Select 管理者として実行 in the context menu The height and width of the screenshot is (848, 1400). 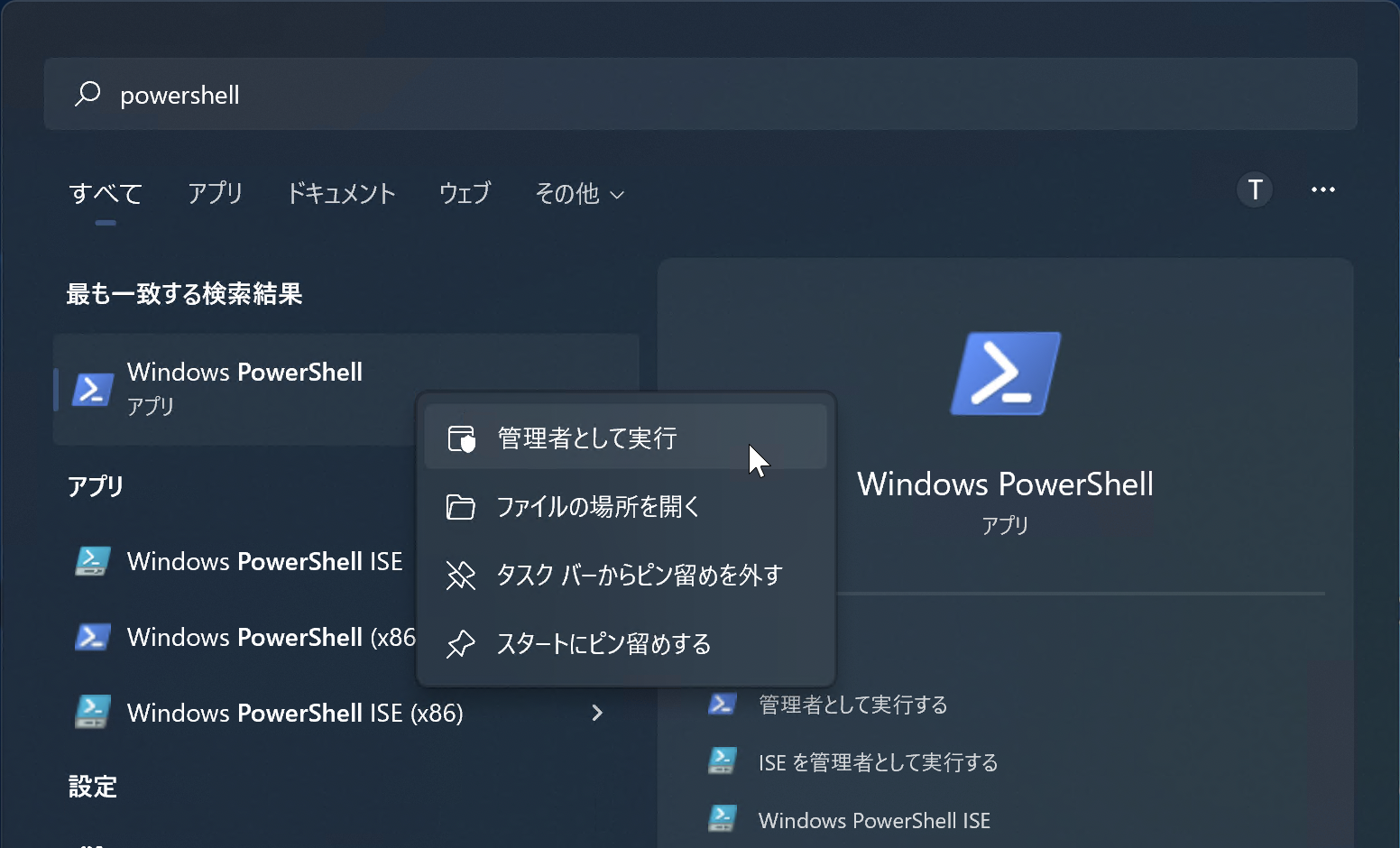[587, 438]
